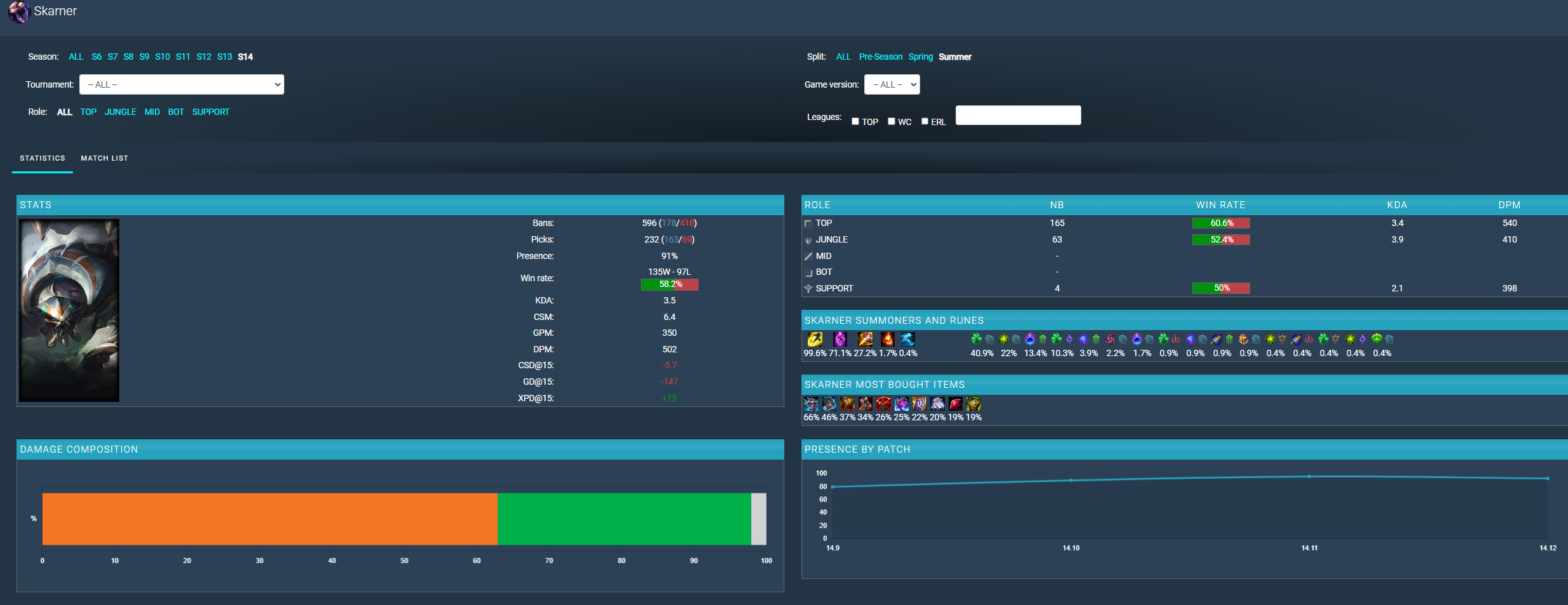Click the red item icon labeled 26%
Image resolution: width=1568 pixels, height=605 pixels.
[x=883, y=404]
